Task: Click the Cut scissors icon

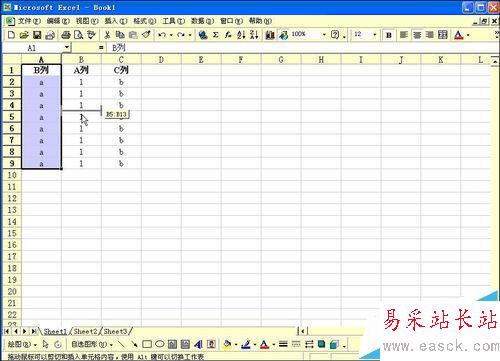Action: (x=107, y=35)
